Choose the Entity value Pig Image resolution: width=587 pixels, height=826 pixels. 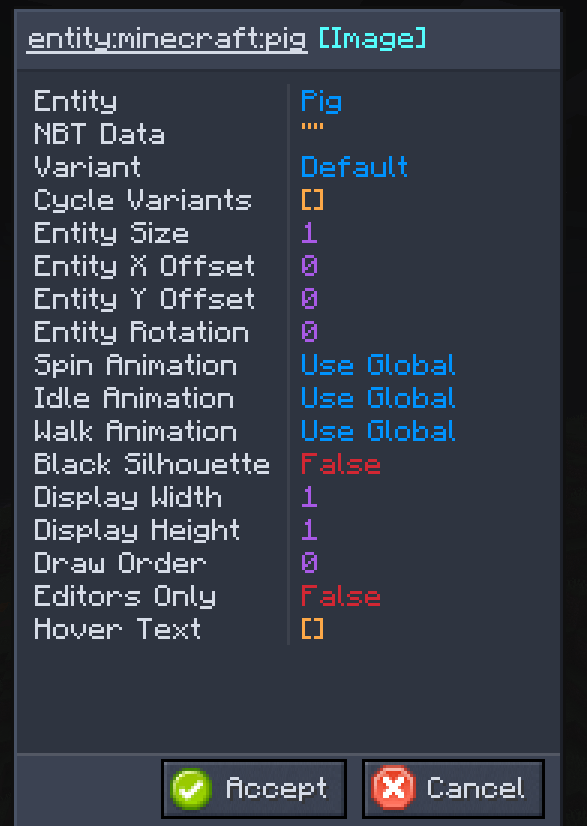321,102
